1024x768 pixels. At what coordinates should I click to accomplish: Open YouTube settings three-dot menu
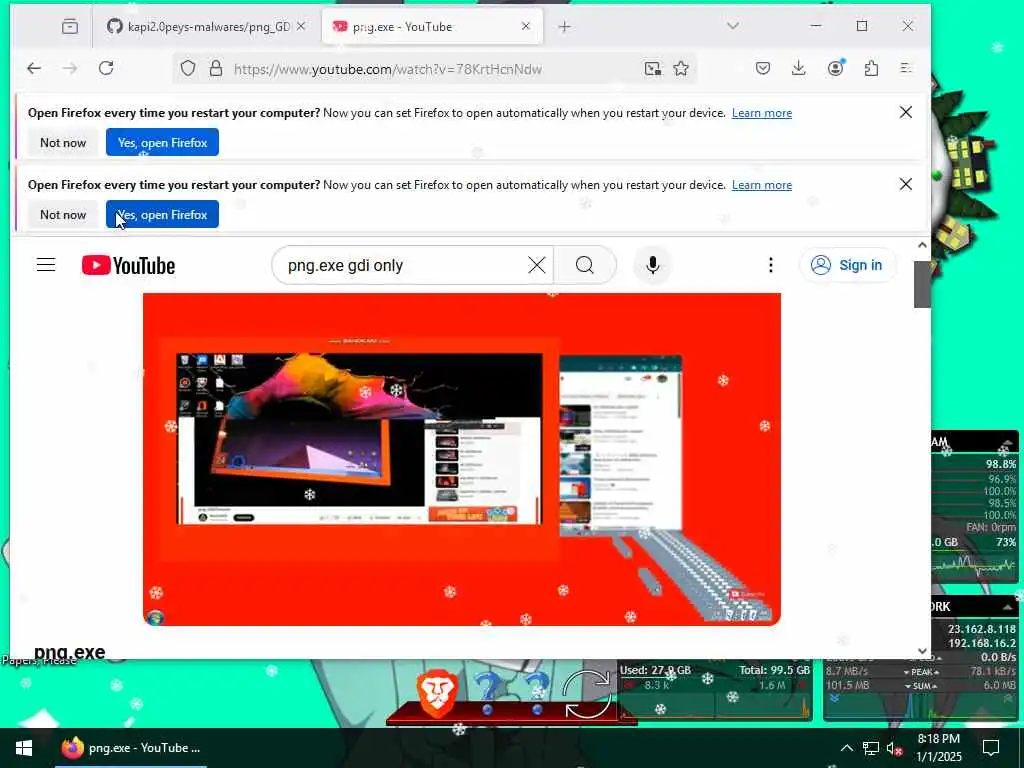771,265
